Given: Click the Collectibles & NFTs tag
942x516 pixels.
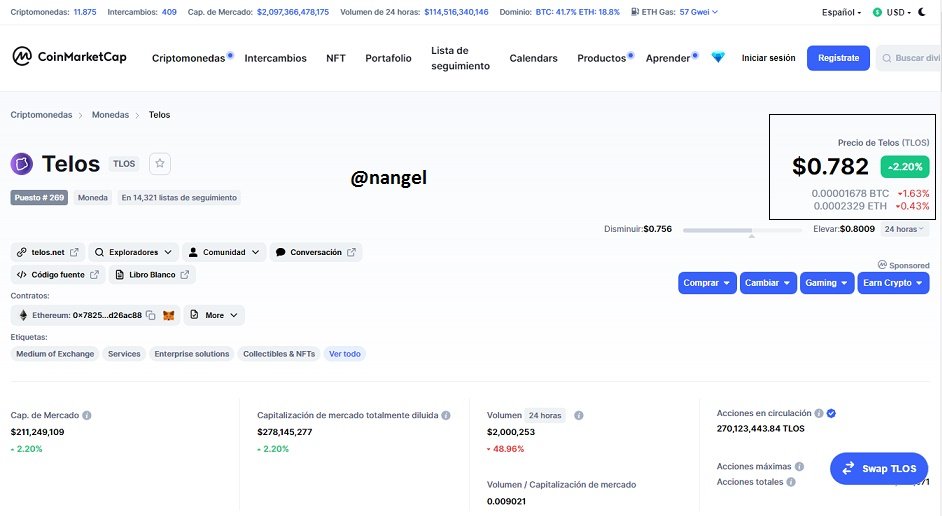Looking at the screenshot, I should (x=279, y=354).
